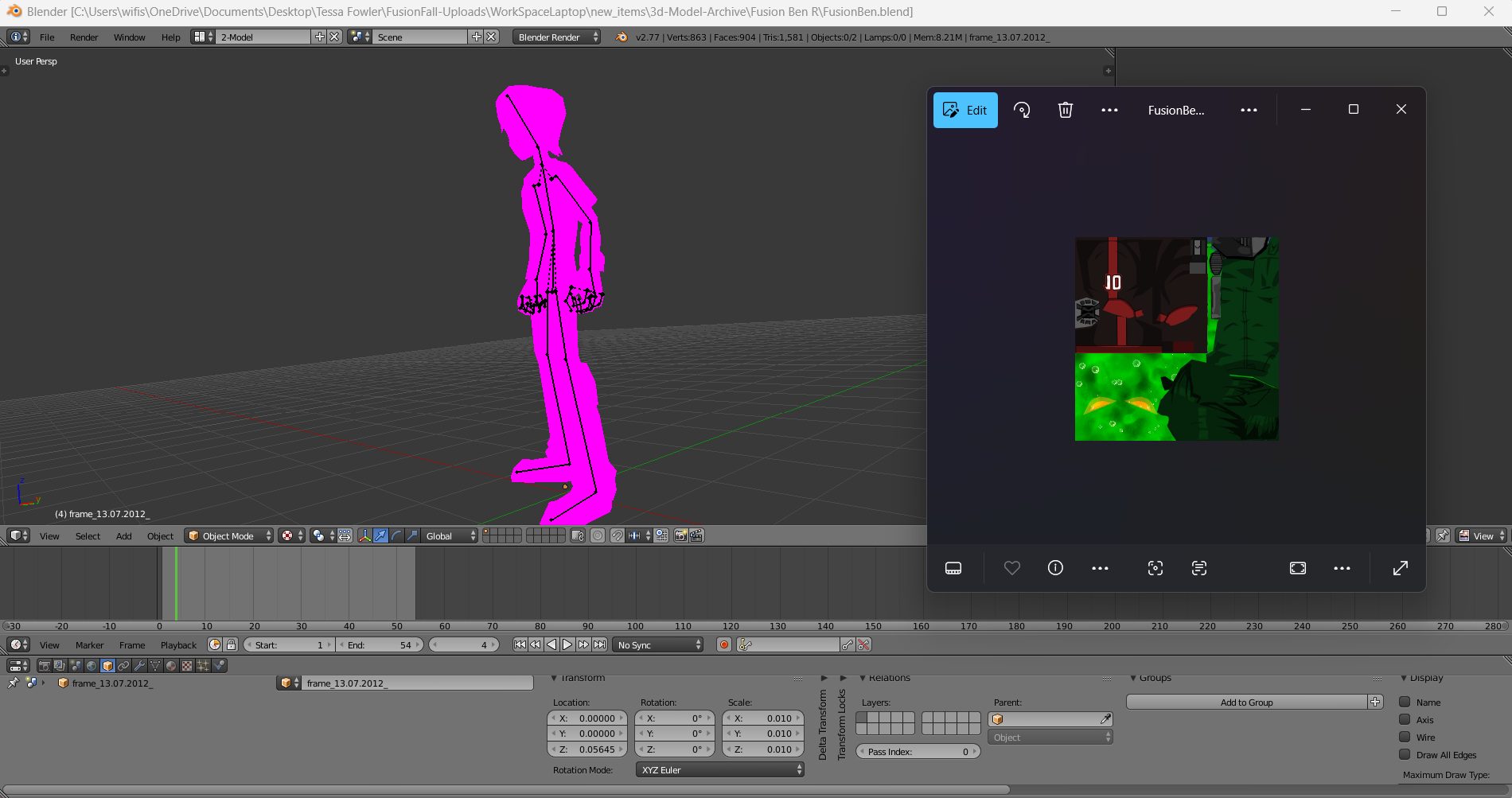This screenshot has width=1512, height=798.
Task: Open World properties tab globe icon
Action: point(92,665)
